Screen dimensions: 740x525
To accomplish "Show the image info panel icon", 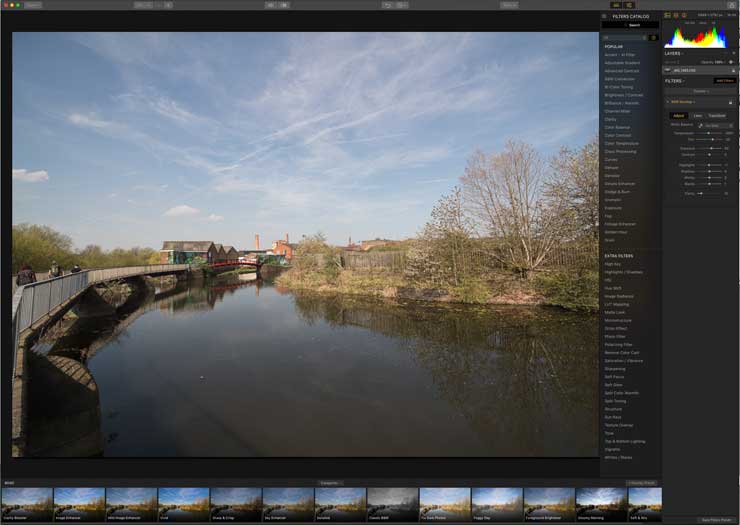I will coord(684,16).
